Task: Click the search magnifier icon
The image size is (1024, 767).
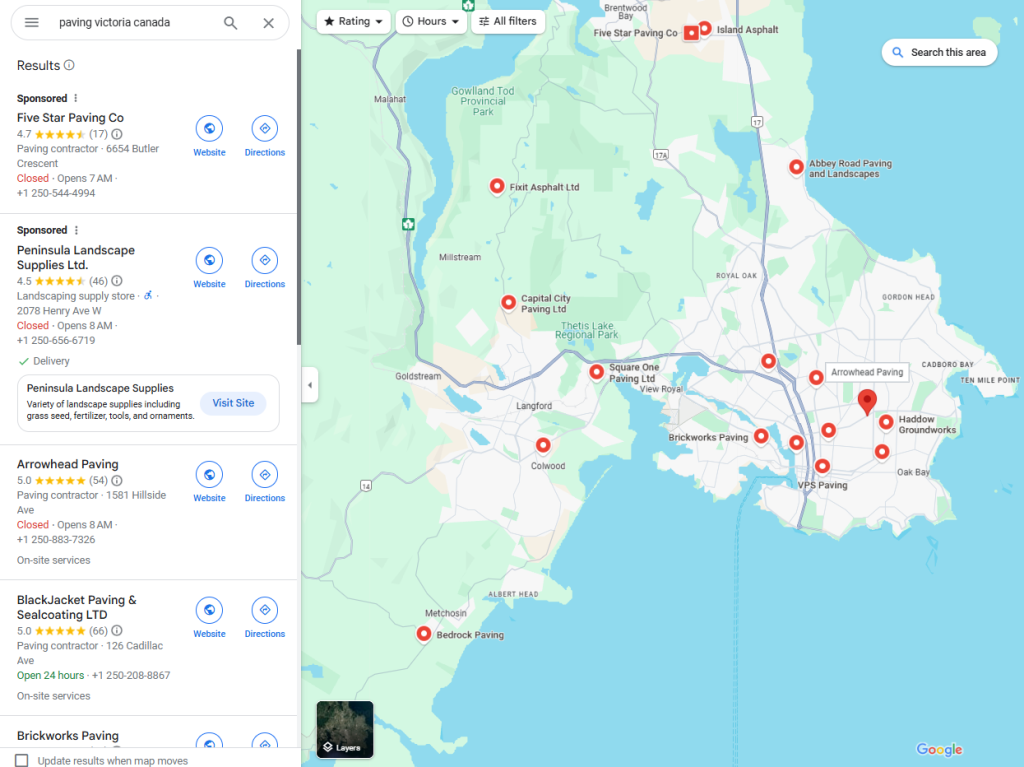Action: pos(230,22)
